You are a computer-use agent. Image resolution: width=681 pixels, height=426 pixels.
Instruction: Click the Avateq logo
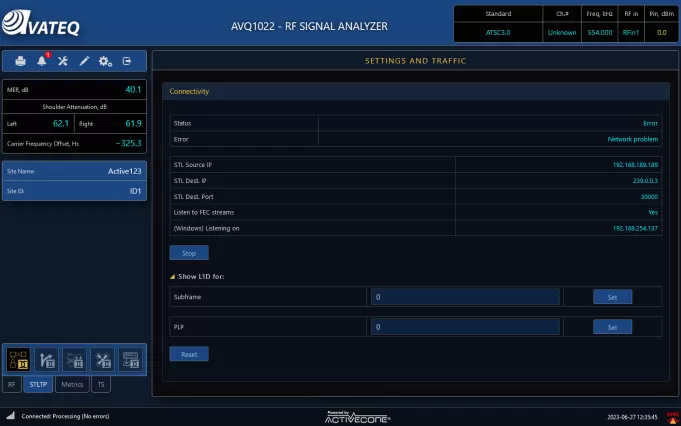tap(41, 23)
